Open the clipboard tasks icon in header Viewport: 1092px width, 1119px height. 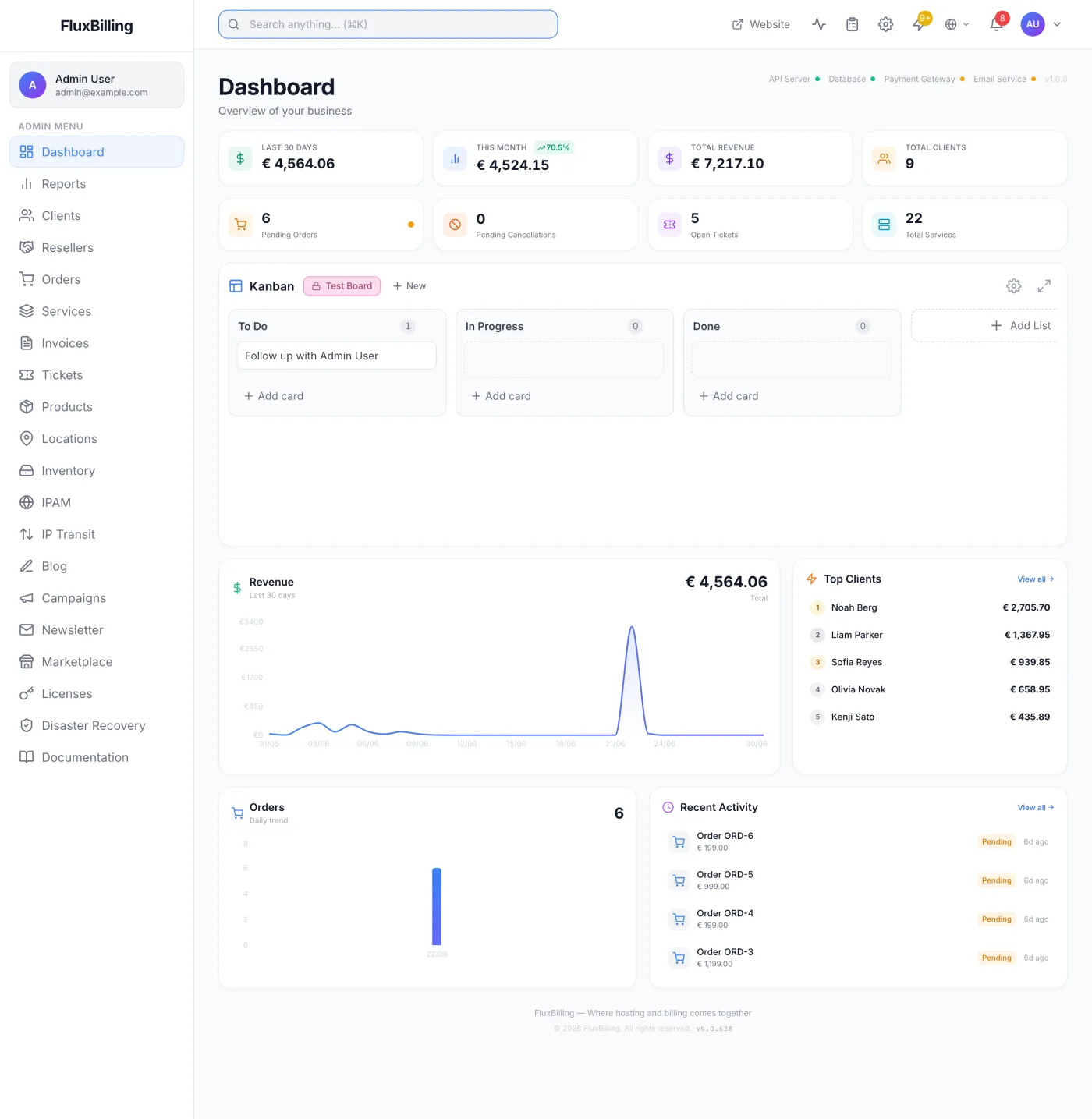[853, 24]
